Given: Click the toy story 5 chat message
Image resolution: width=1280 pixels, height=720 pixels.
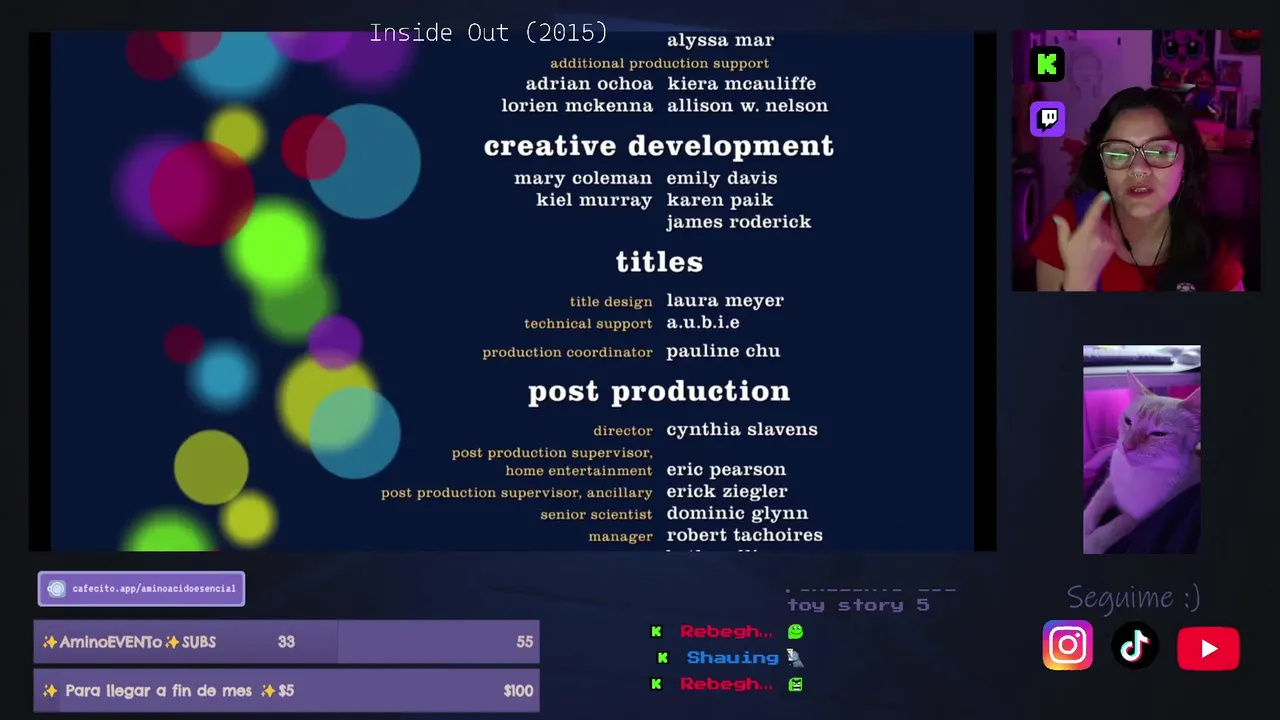Looking at the screenshot, I should [x=858, y=605].
